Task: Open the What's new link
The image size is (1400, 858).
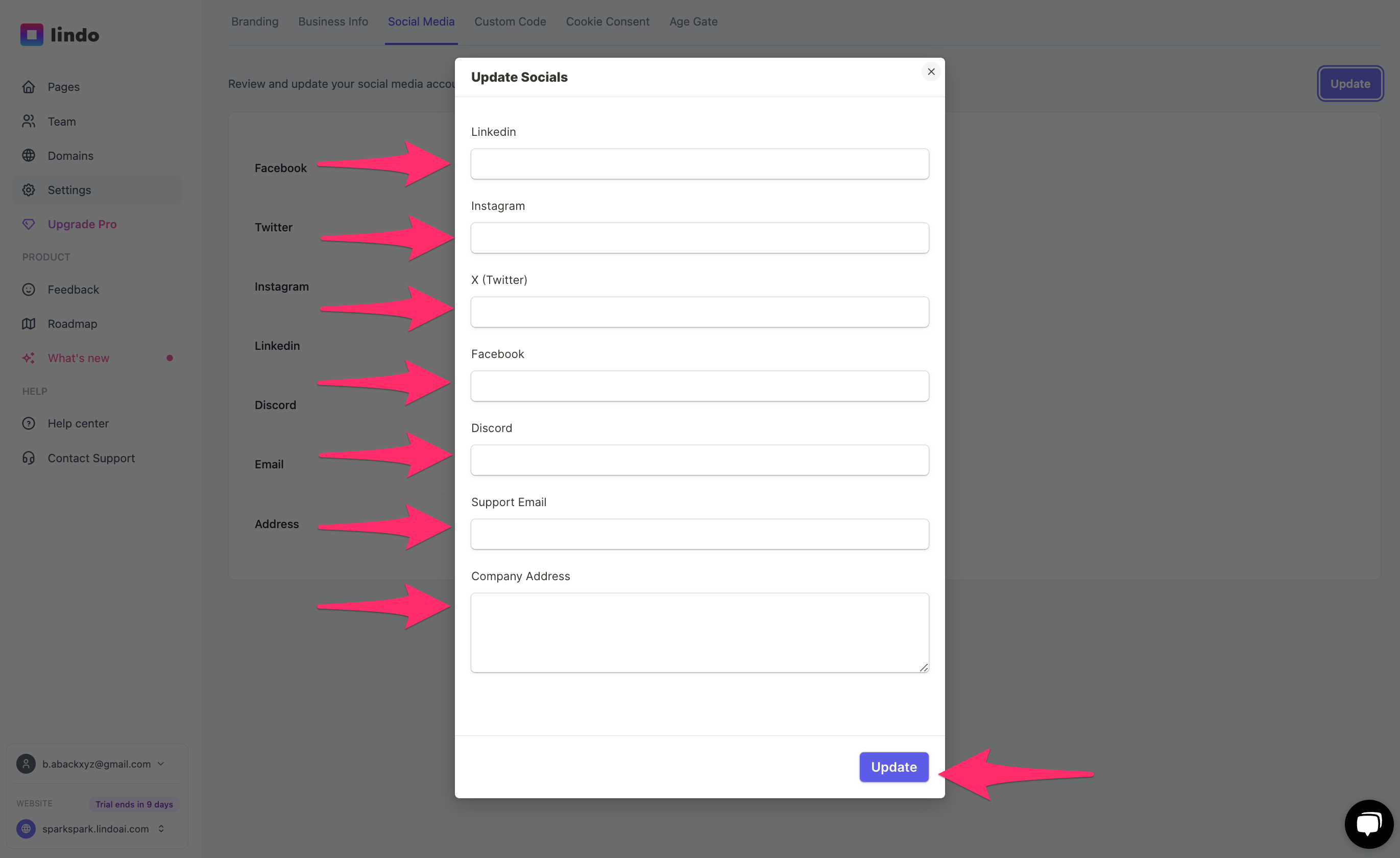Action: [x=79, y=358]
